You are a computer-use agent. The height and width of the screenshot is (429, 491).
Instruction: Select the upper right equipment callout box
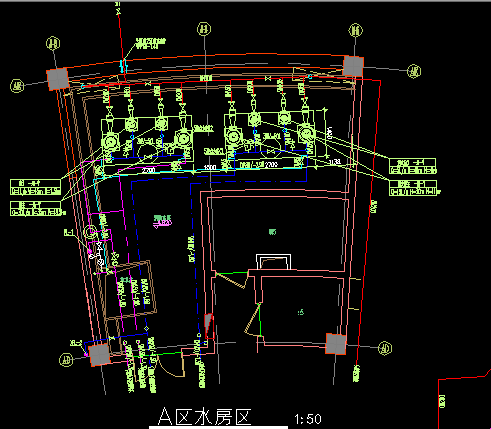coord(413,166)
